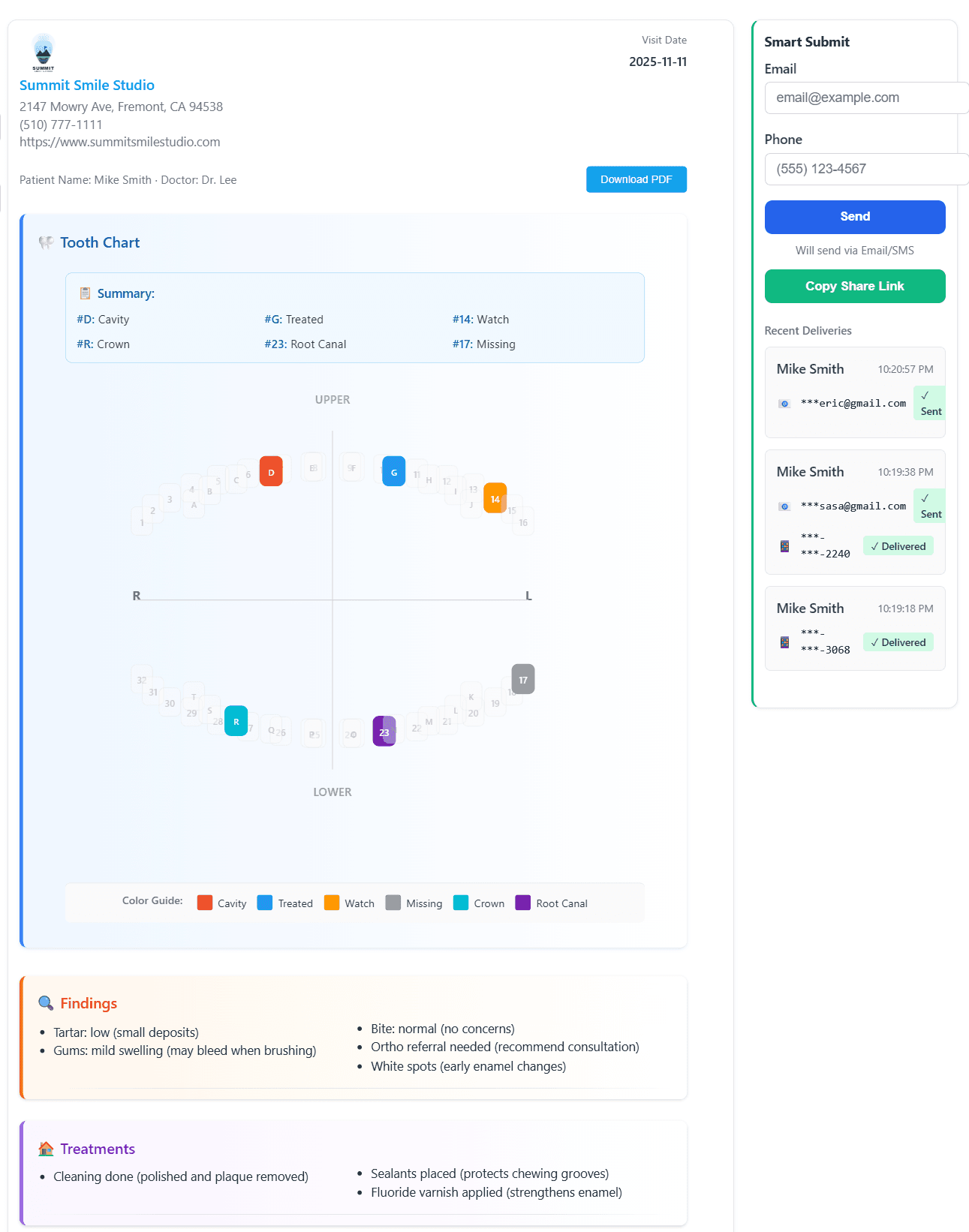
Task: Select the gray missing tooth 17
Action: click(x=523, y=679)
